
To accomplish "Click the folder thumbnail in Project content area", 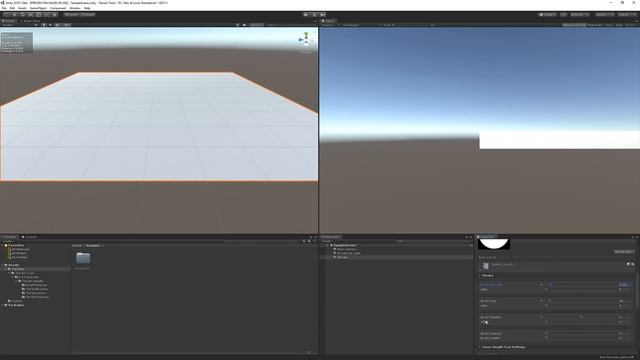I will click(x=83, y=258).
